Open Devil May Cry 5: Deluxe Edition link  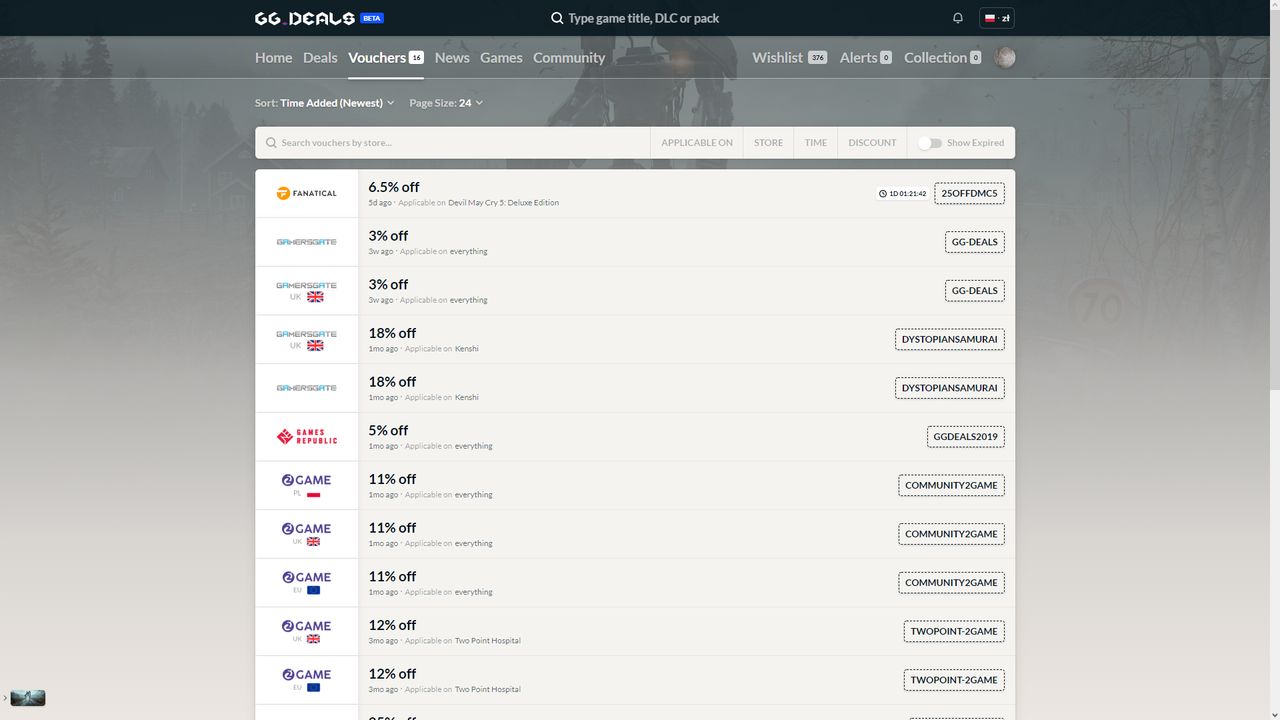[503, 203]
